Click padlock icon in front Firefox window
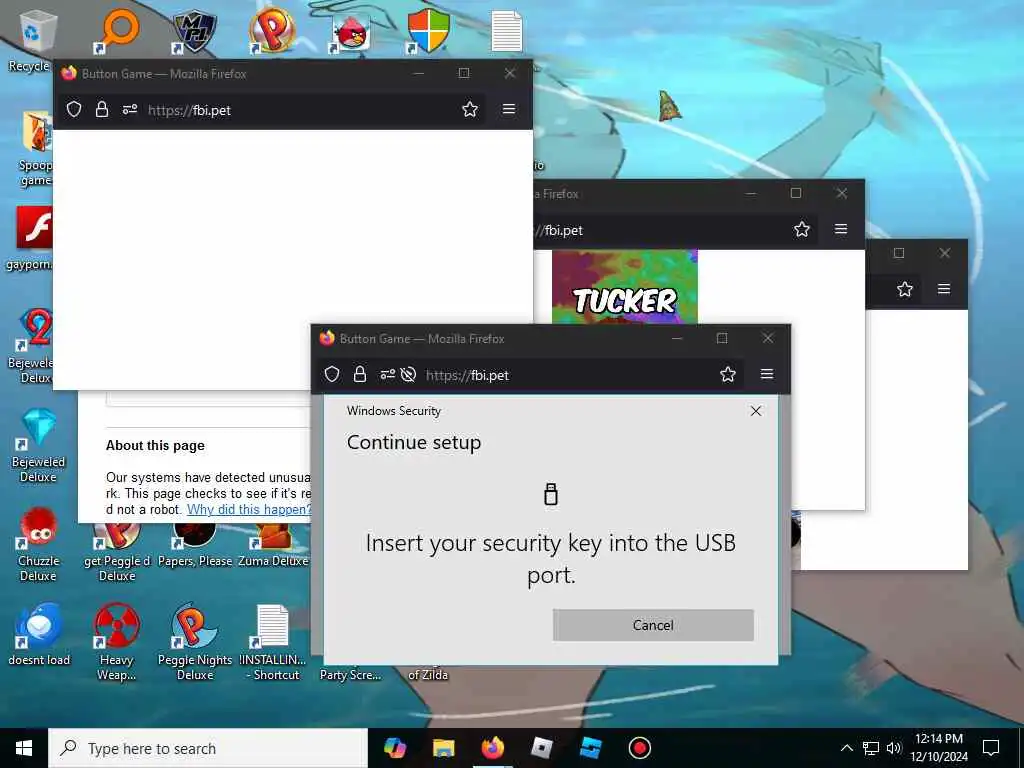This screenshot has height=768, width=1024. (x=359, y=374)
